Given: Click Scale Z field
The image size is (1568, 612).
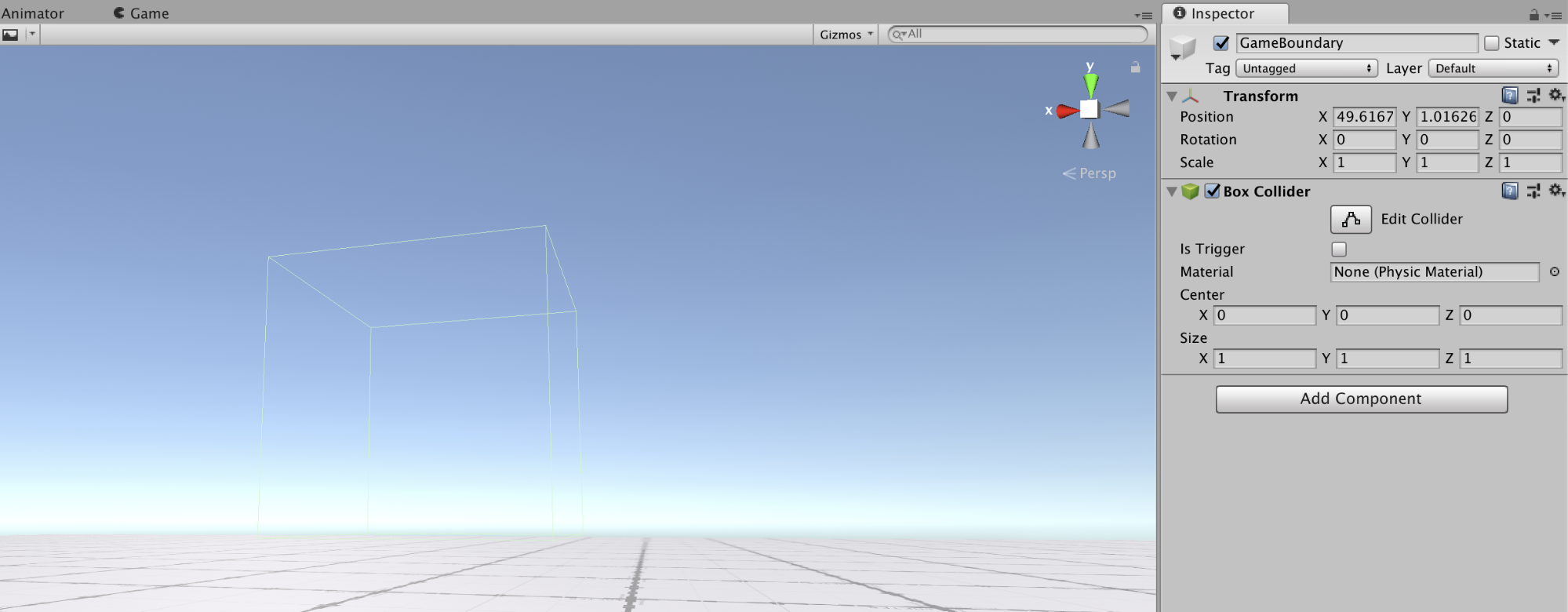Looking at the screenshot, I should tap(1530, 162).
